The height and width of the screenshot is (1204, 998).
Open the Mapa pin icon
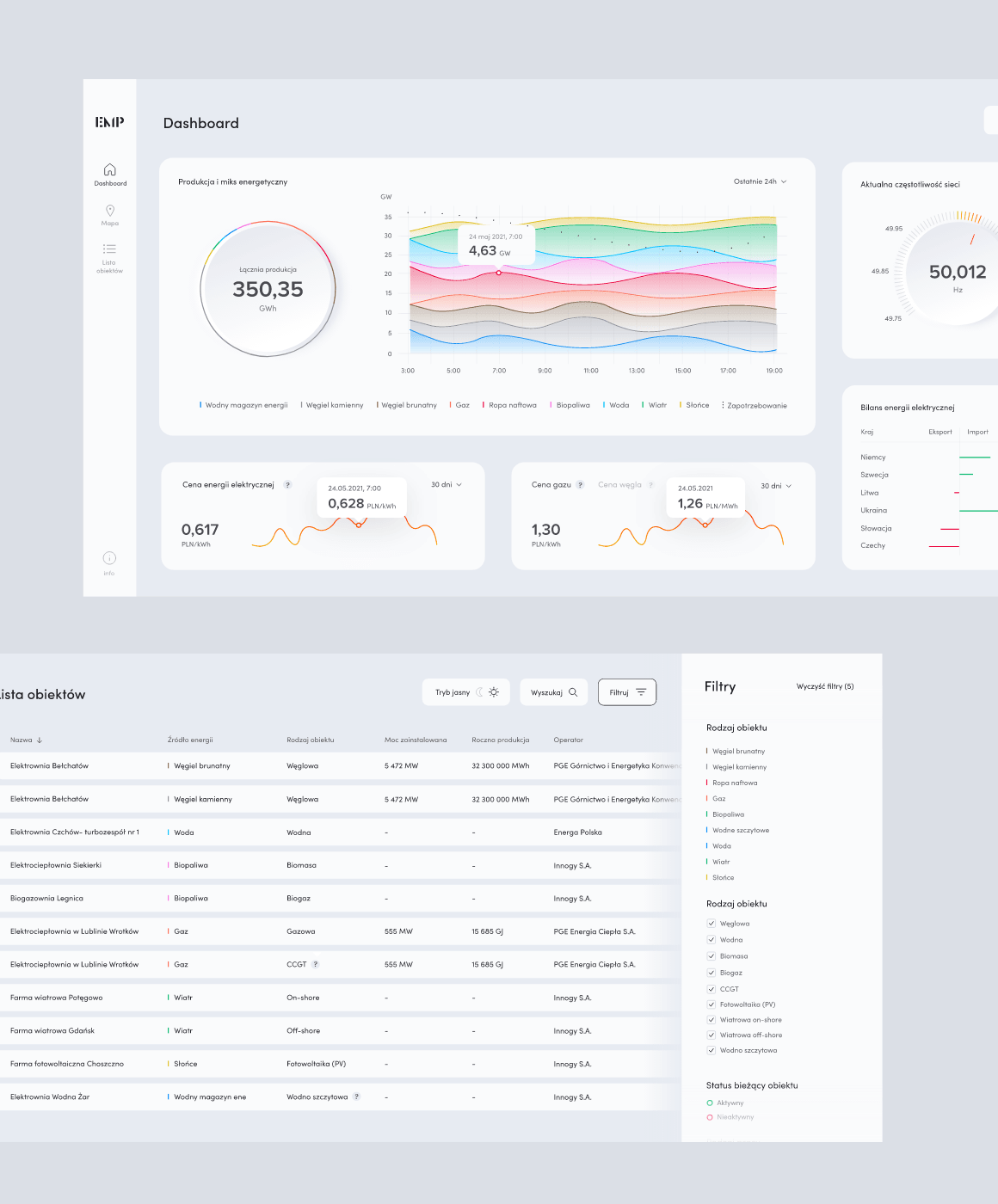pyautogui.click(x=109, y=211)
